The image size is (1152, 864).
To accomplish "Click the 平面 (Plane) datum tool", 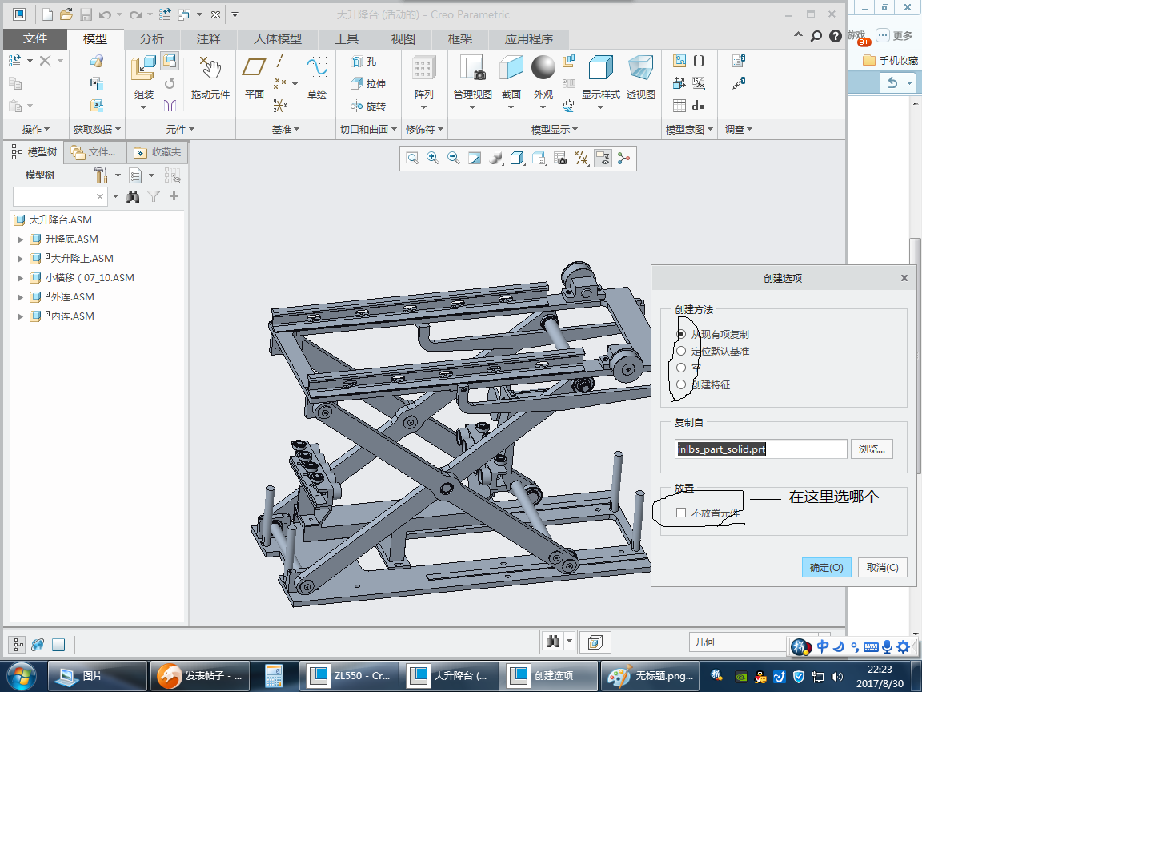I will pyautogui.click(x=254, y=78).
